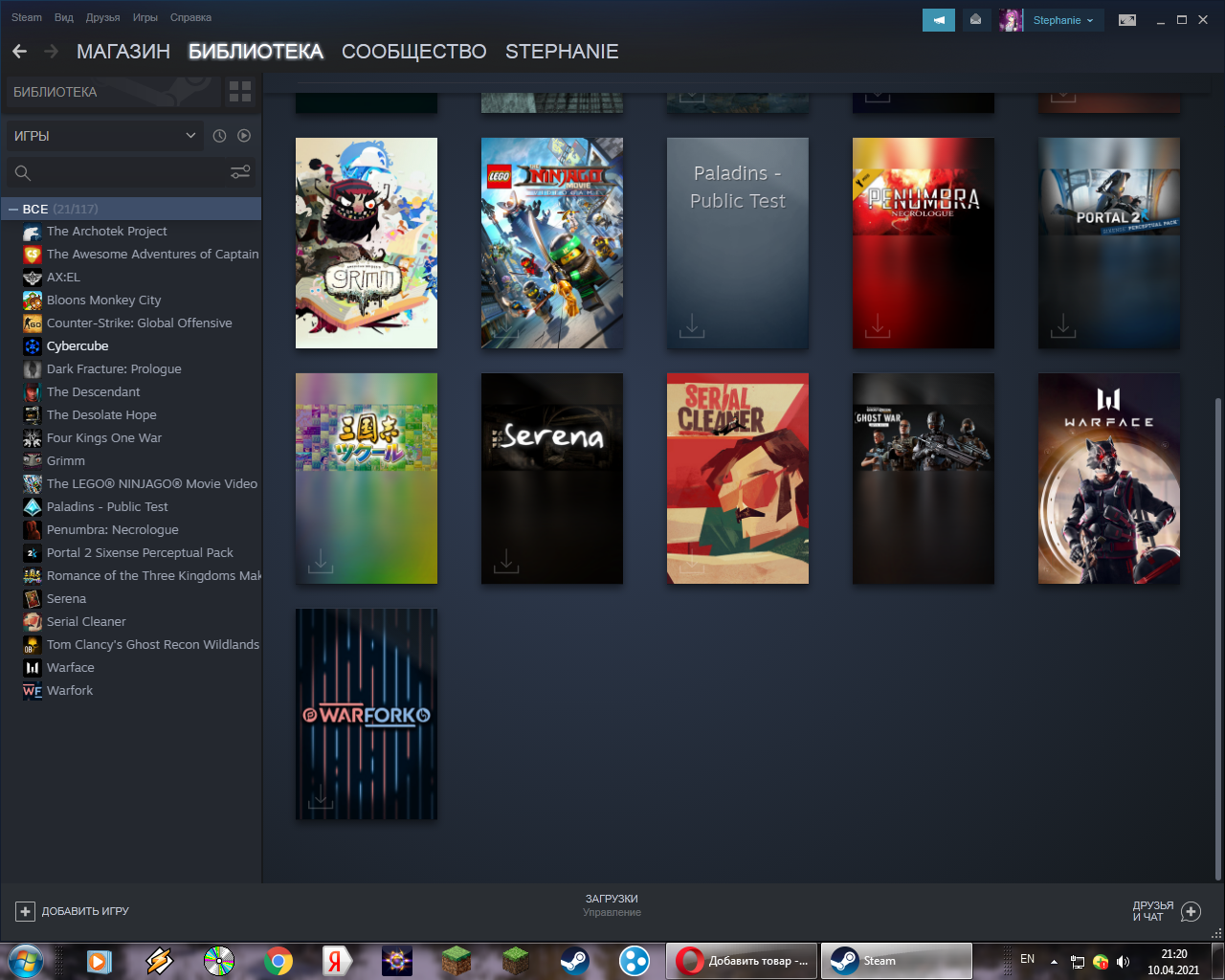Click the Add Game plus icon
1225x980 pixels.
(x=26, y=911)
